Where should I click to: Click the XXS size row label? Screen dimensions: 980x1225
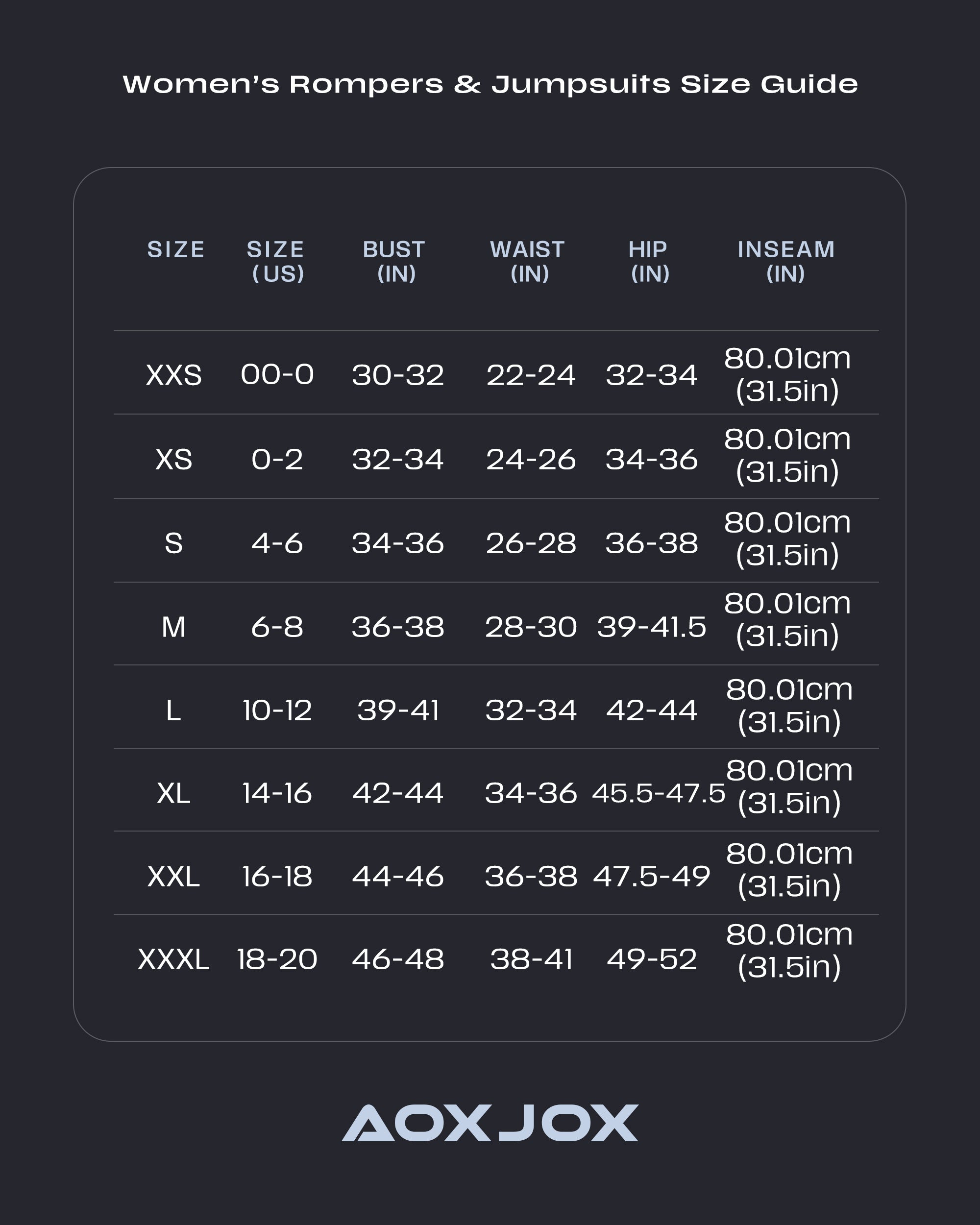tap(174, 375)
